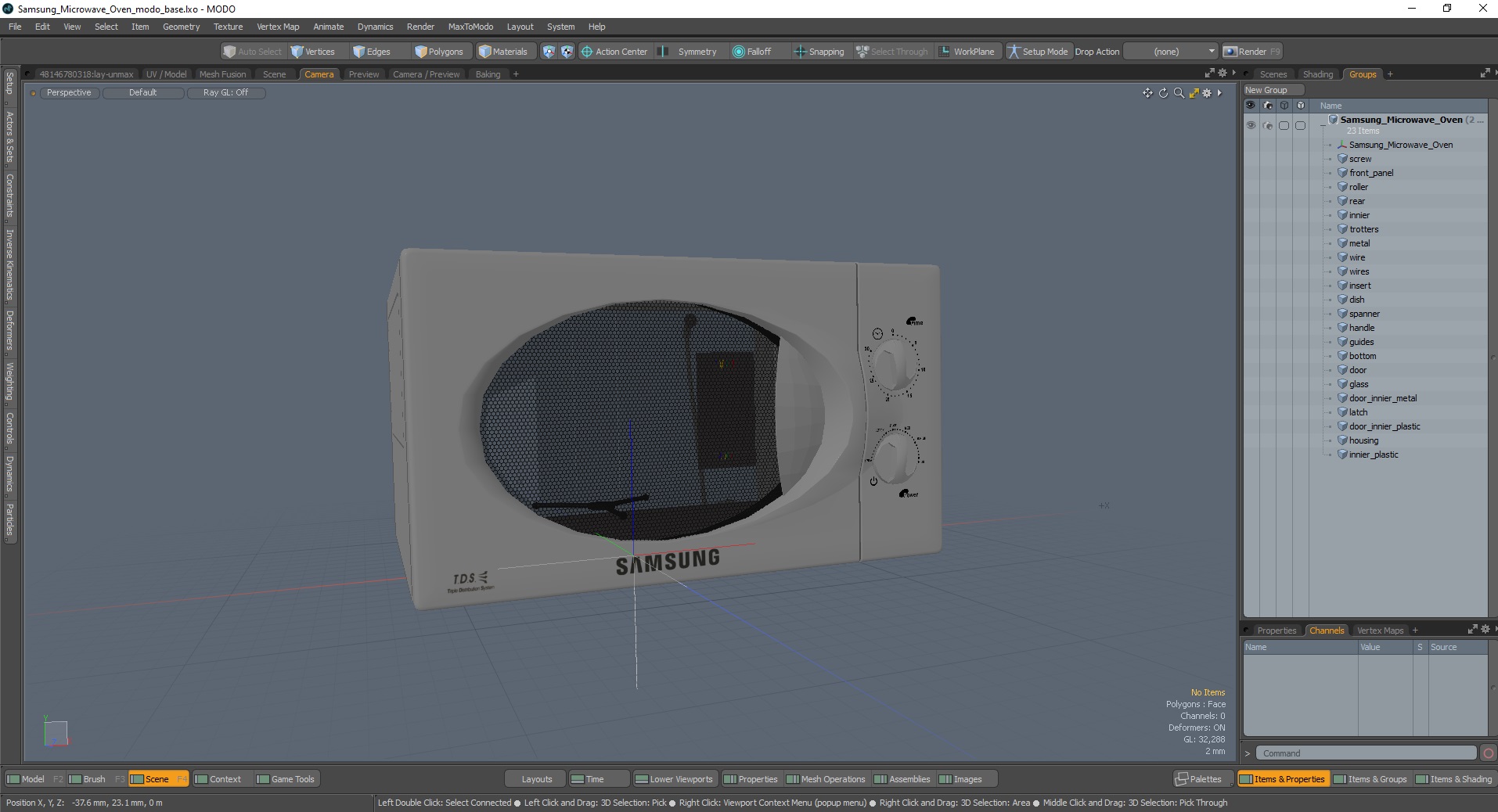Open the Vertex Maps tab
Screen dimensions: 1498x812
pyautogui.click(x=1380, y=631)
